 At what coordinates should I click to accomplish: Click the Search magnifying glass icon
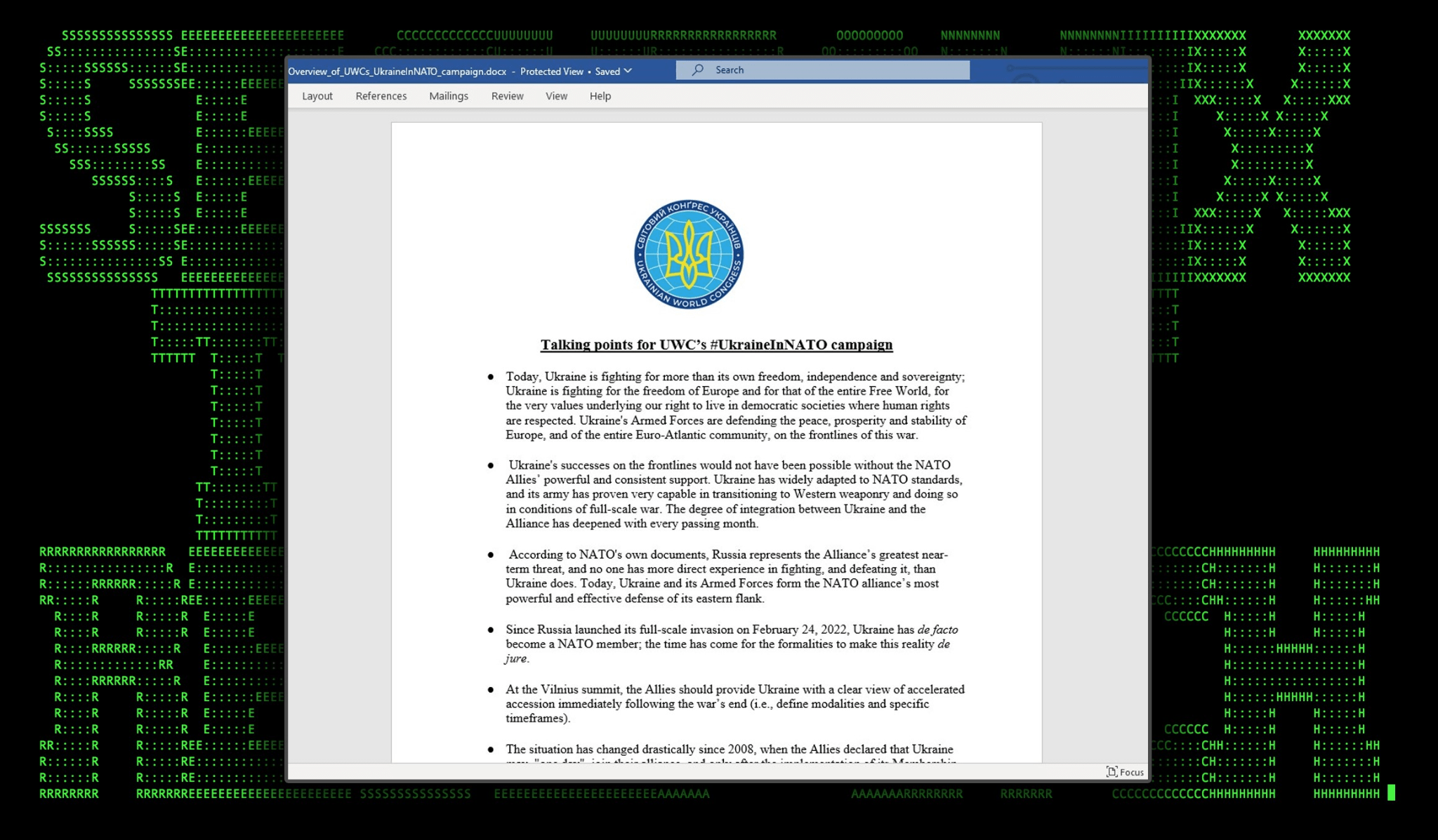[696, 70]
